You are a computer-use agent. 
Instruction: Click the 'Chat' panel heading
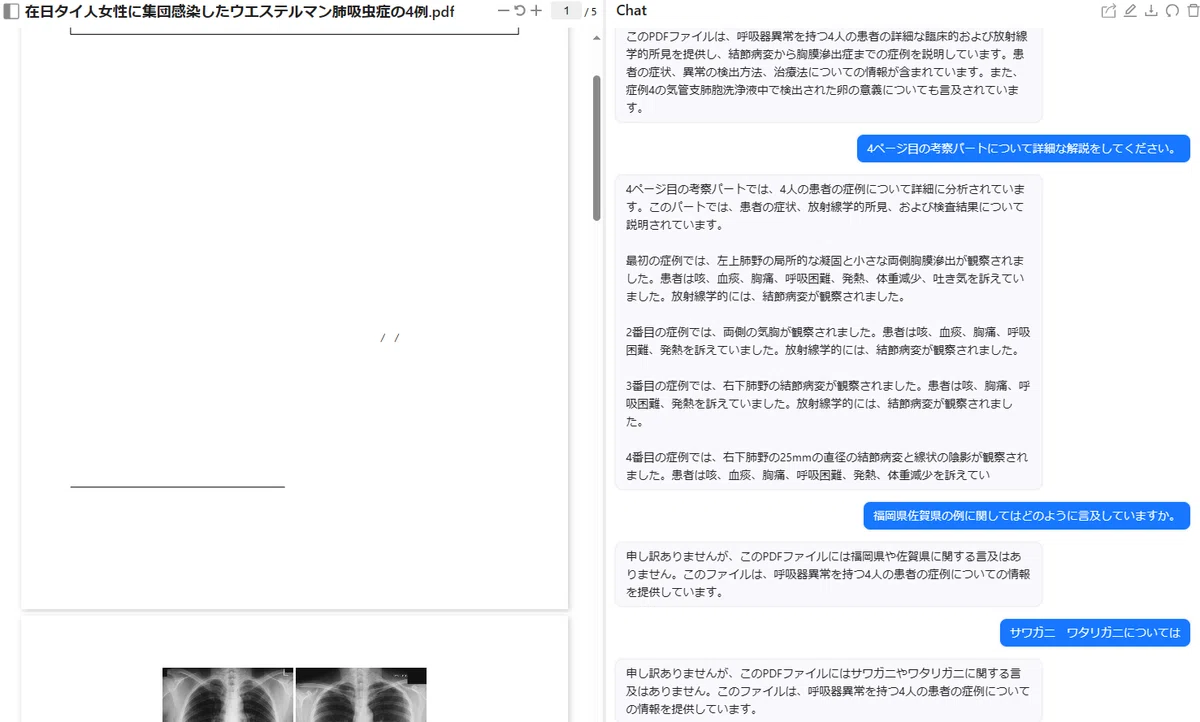631,11
